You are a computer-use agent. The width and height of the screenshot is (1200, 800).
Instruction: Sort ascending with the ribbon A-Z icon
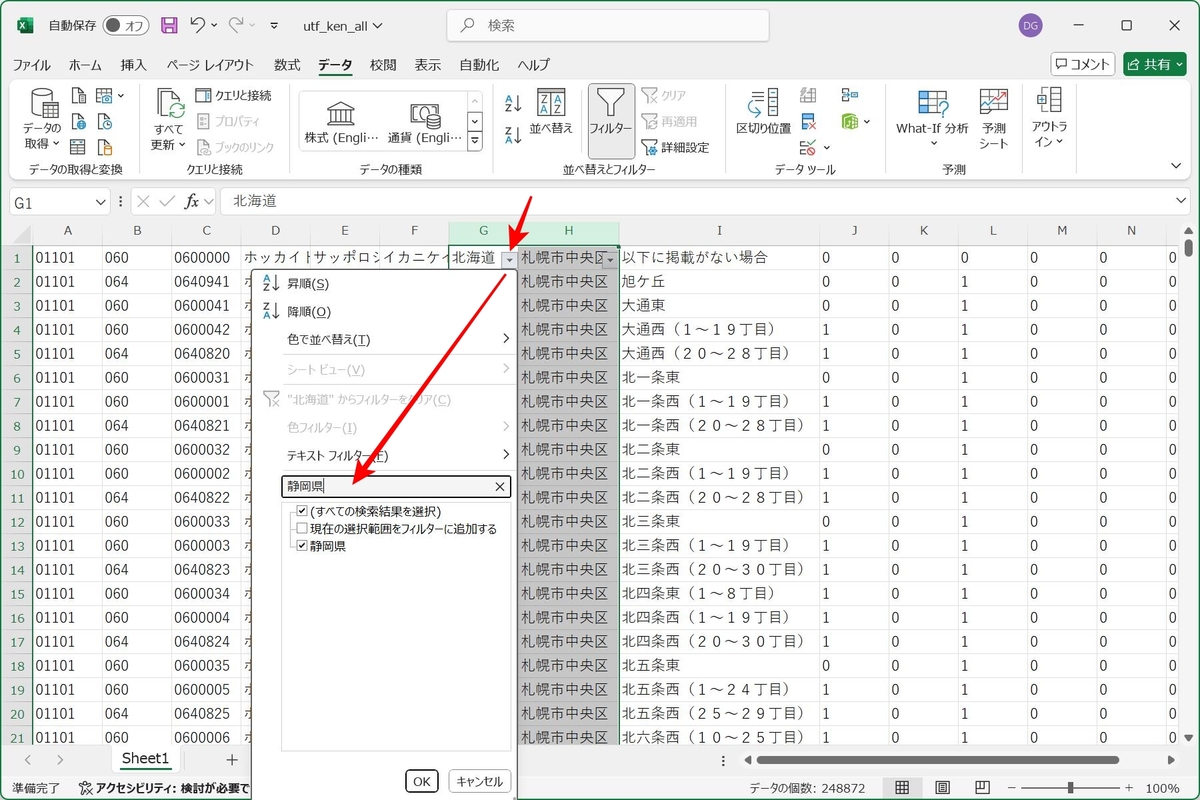(513, 102)
